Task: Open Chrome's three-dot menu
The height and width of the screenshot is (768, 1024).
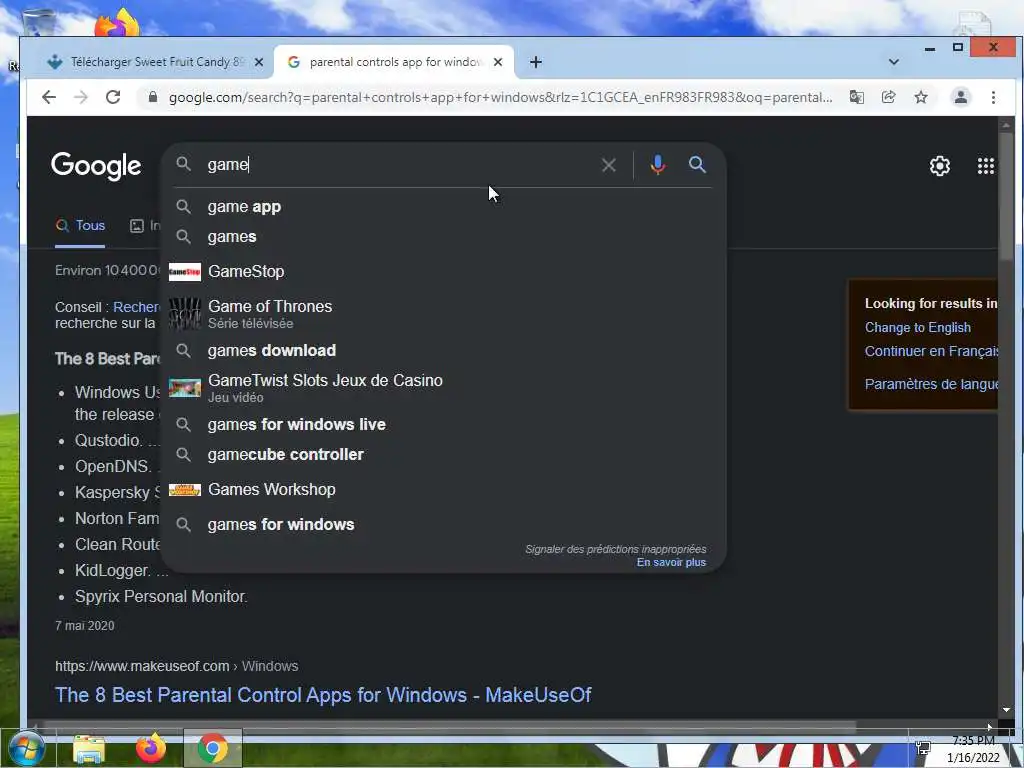Action: click(993, 97)
